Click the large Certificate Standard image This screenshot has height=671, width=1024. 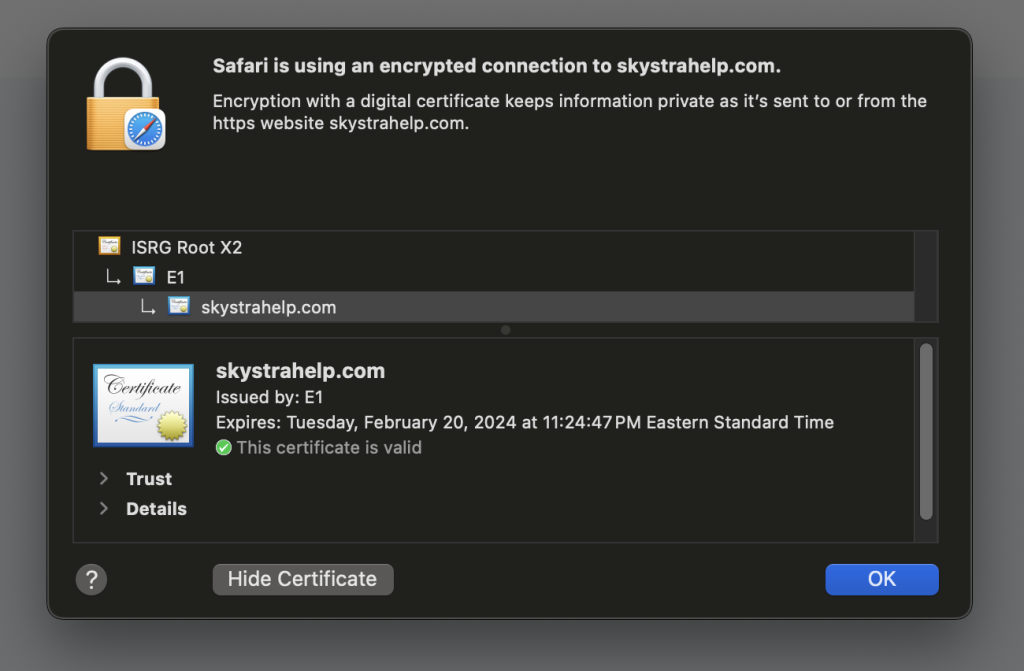click(143, 405)
